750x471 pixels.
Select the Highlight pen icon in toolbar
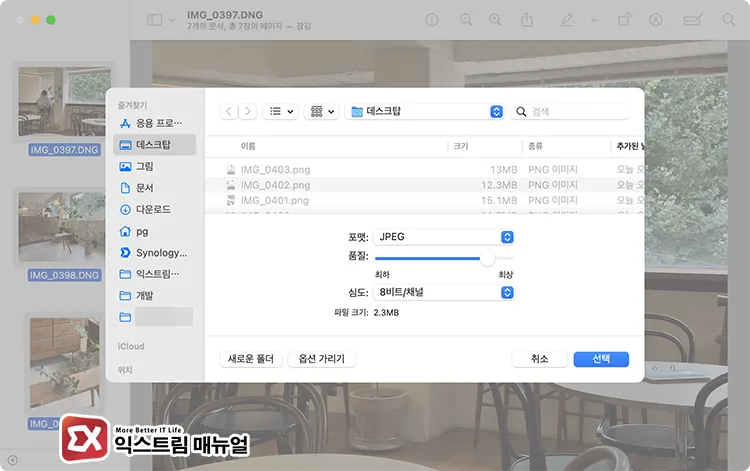[567, 20]
